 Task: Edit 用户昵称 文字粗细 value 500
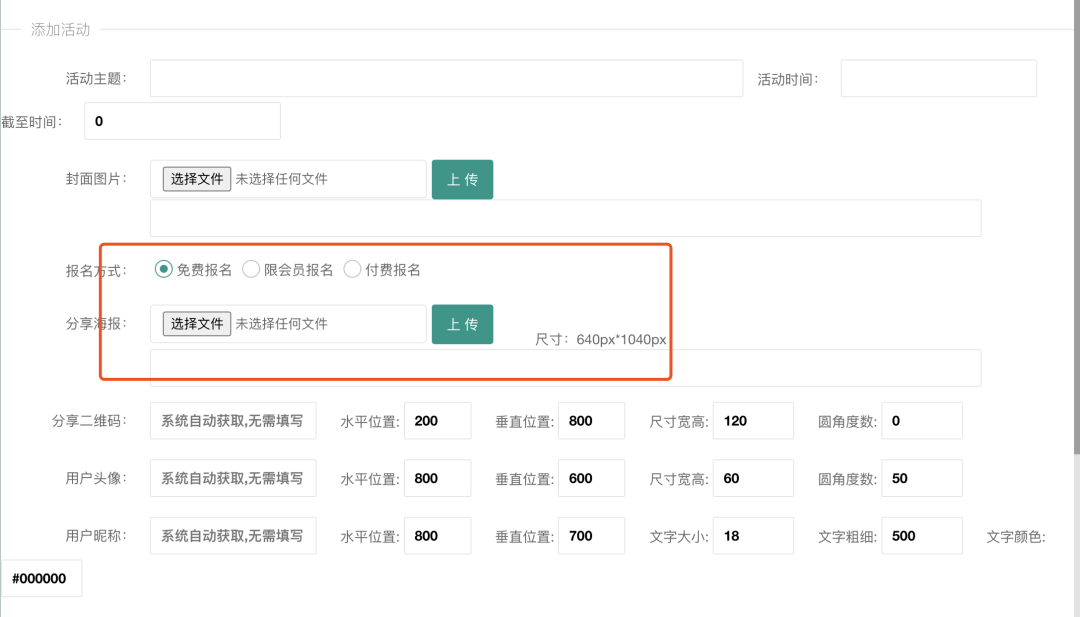921,536
